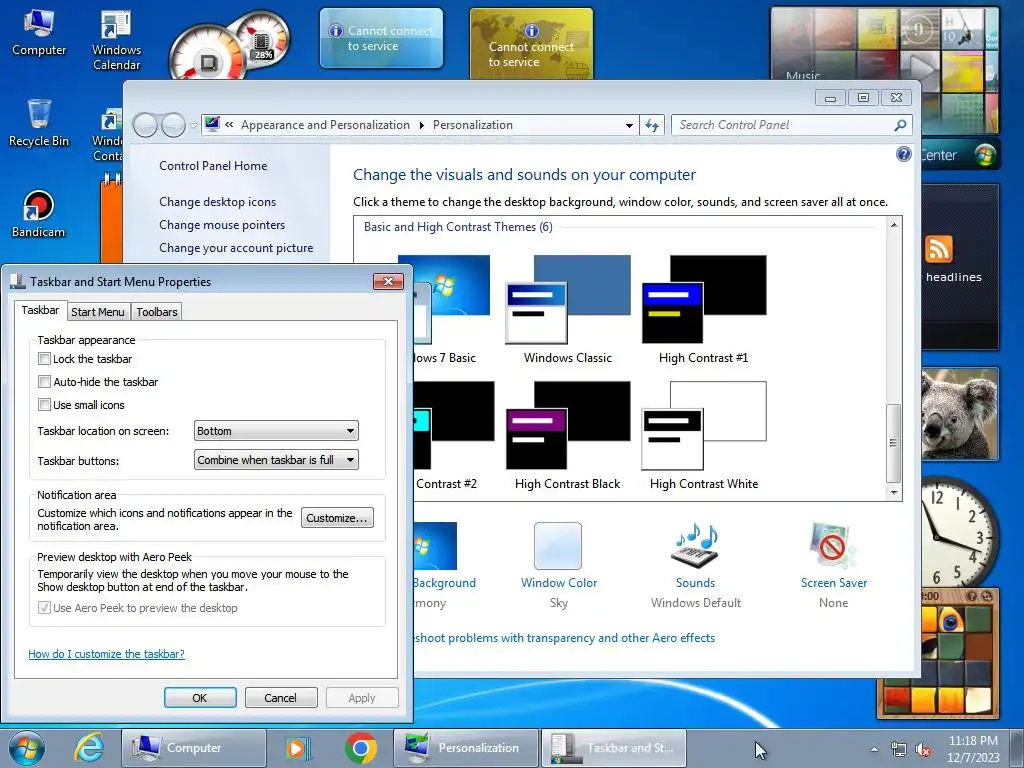Select the High Contrast Black theme

(x=568, y=436)
